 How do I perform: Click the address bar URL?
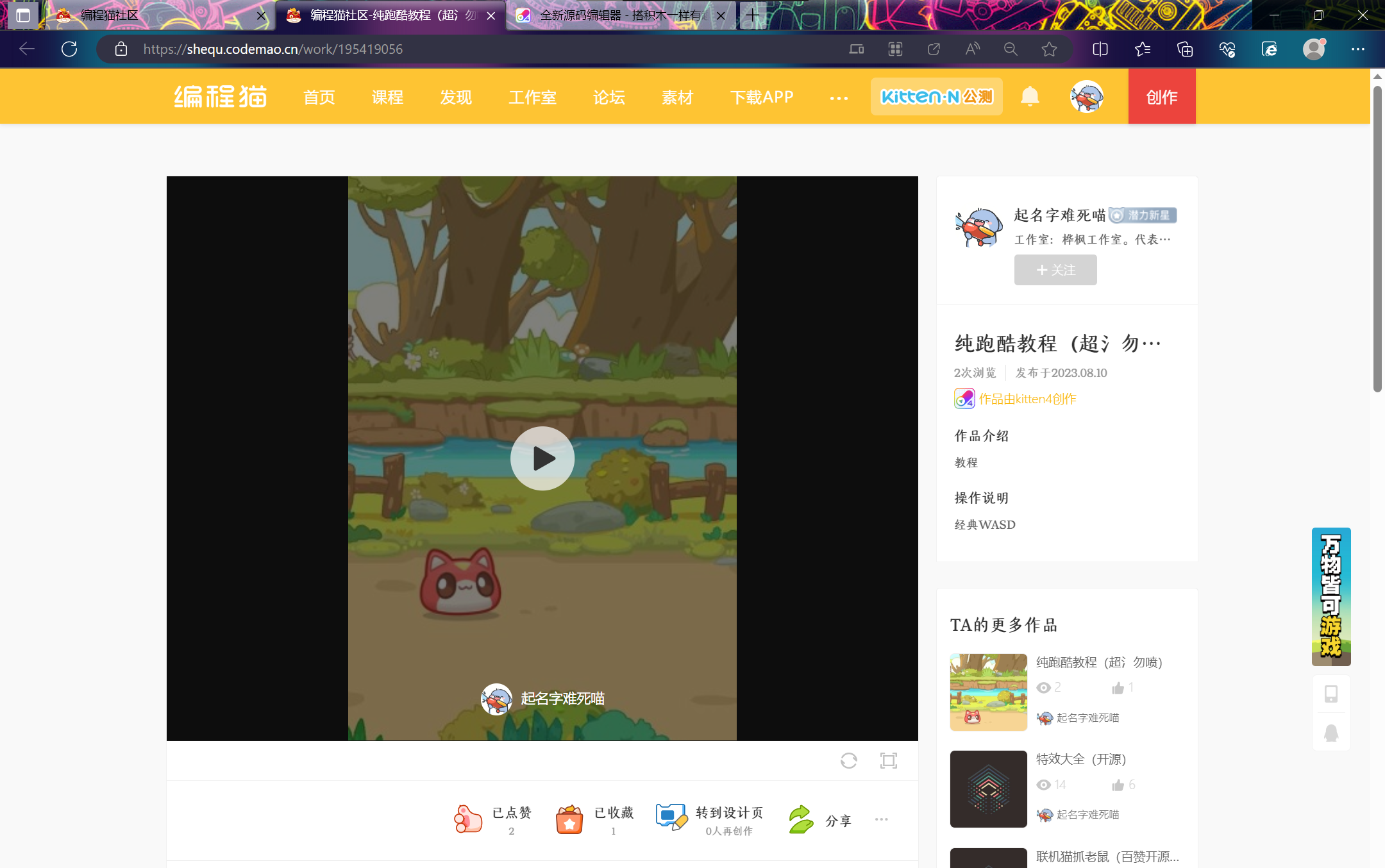pyautogui.click(x=273, y=49)
